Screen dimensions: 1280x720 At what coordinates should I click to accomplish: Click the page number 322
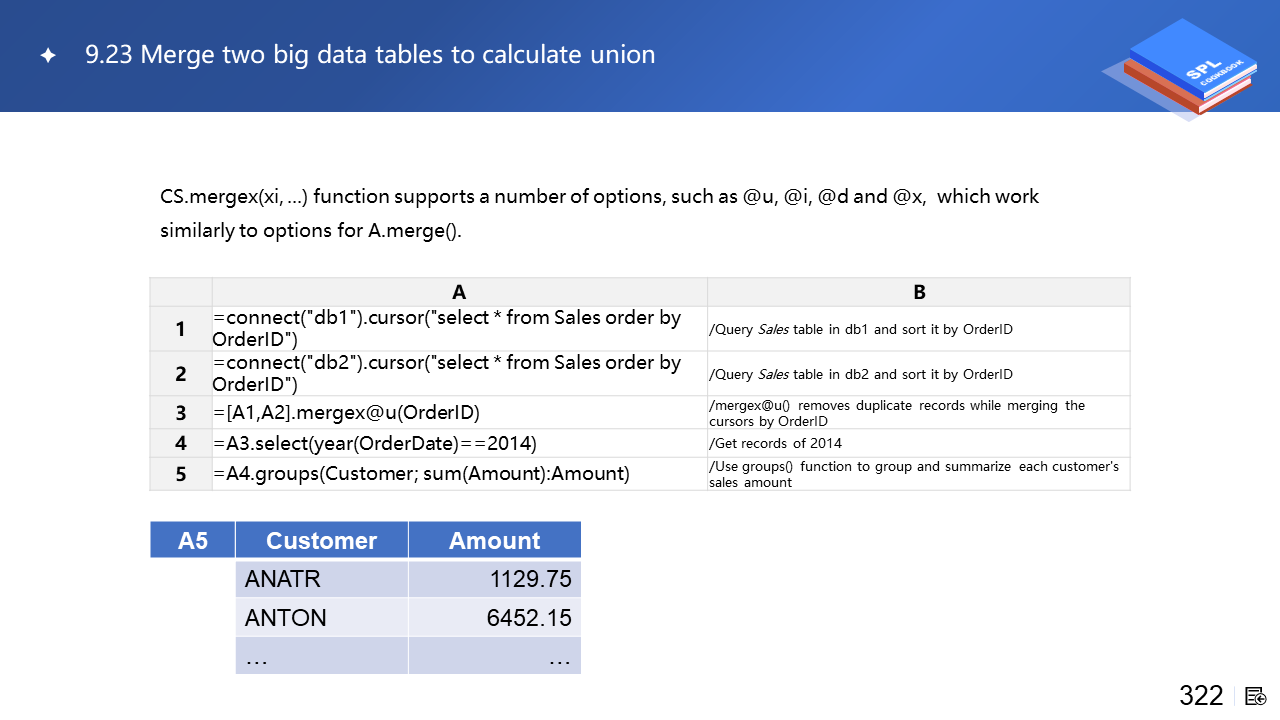coord(1201,696)
